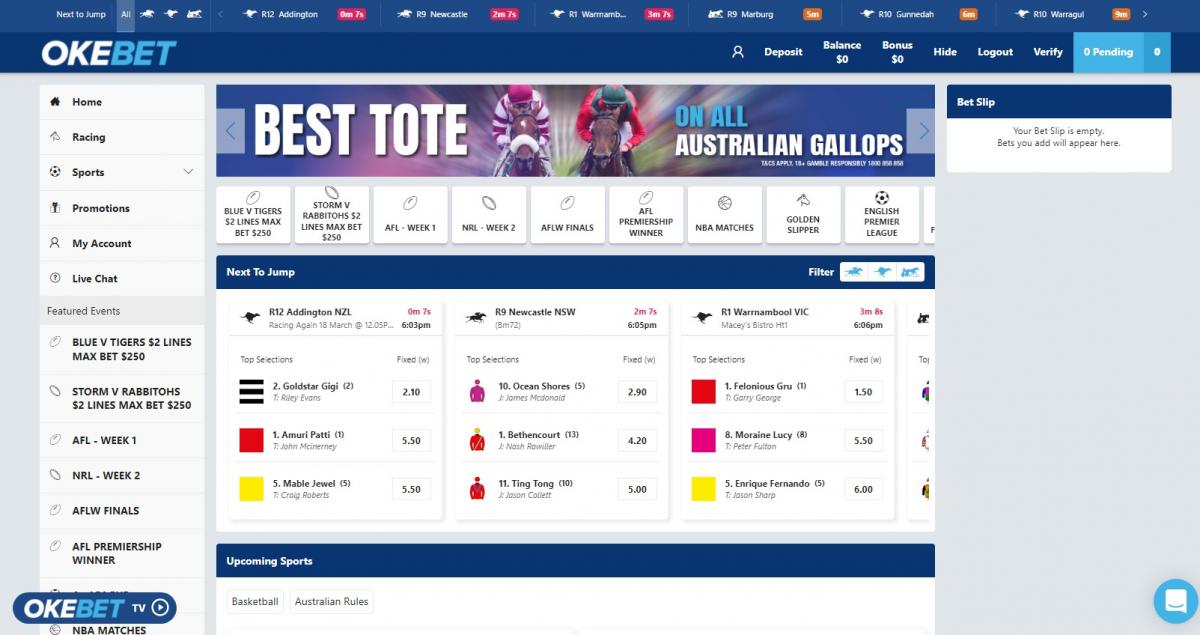
Task: Open R9 Newcastle in top race ticker
Action: 457,15
